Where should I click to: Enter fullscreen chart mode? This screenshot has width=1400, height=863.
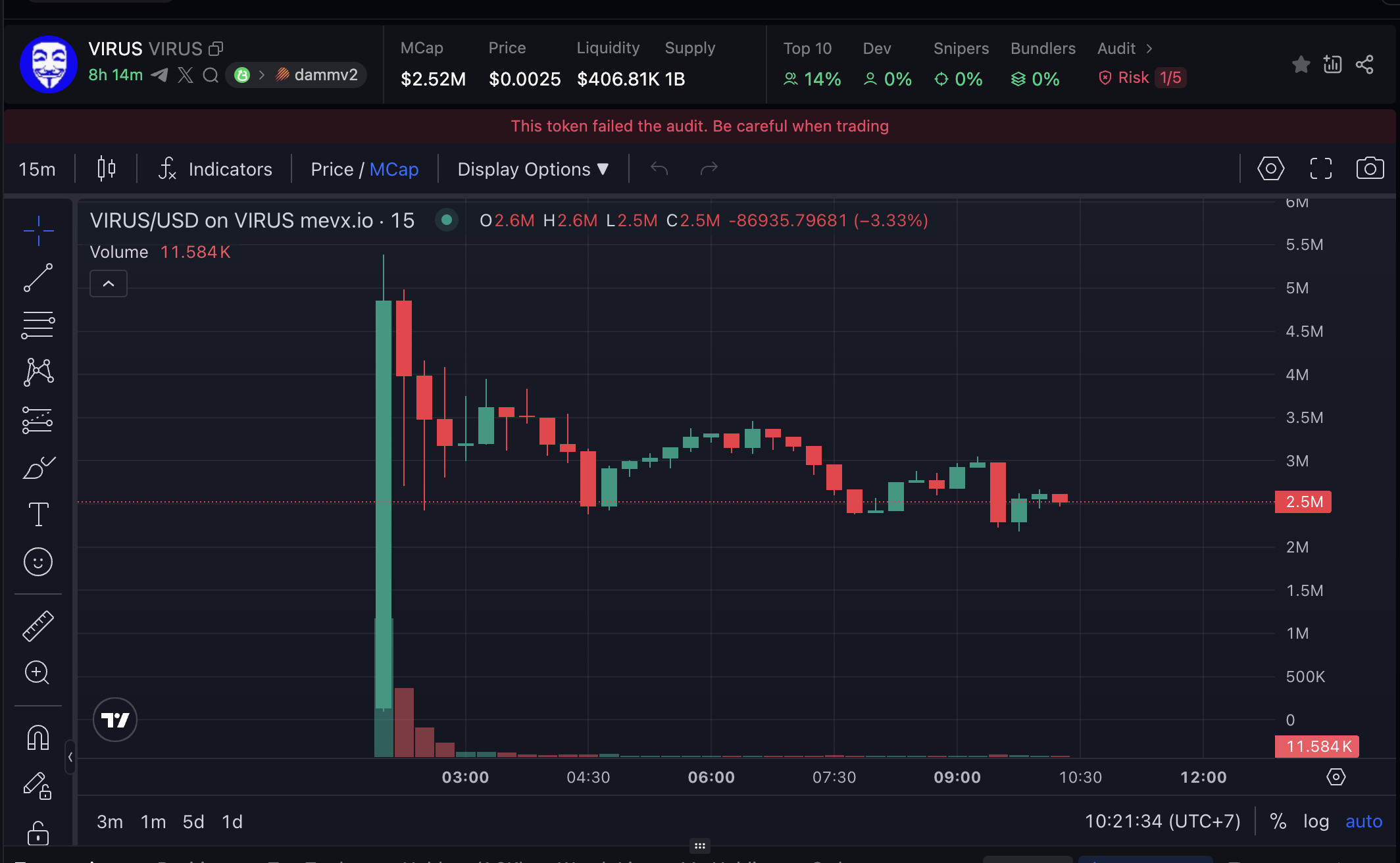click(1320, 169)
